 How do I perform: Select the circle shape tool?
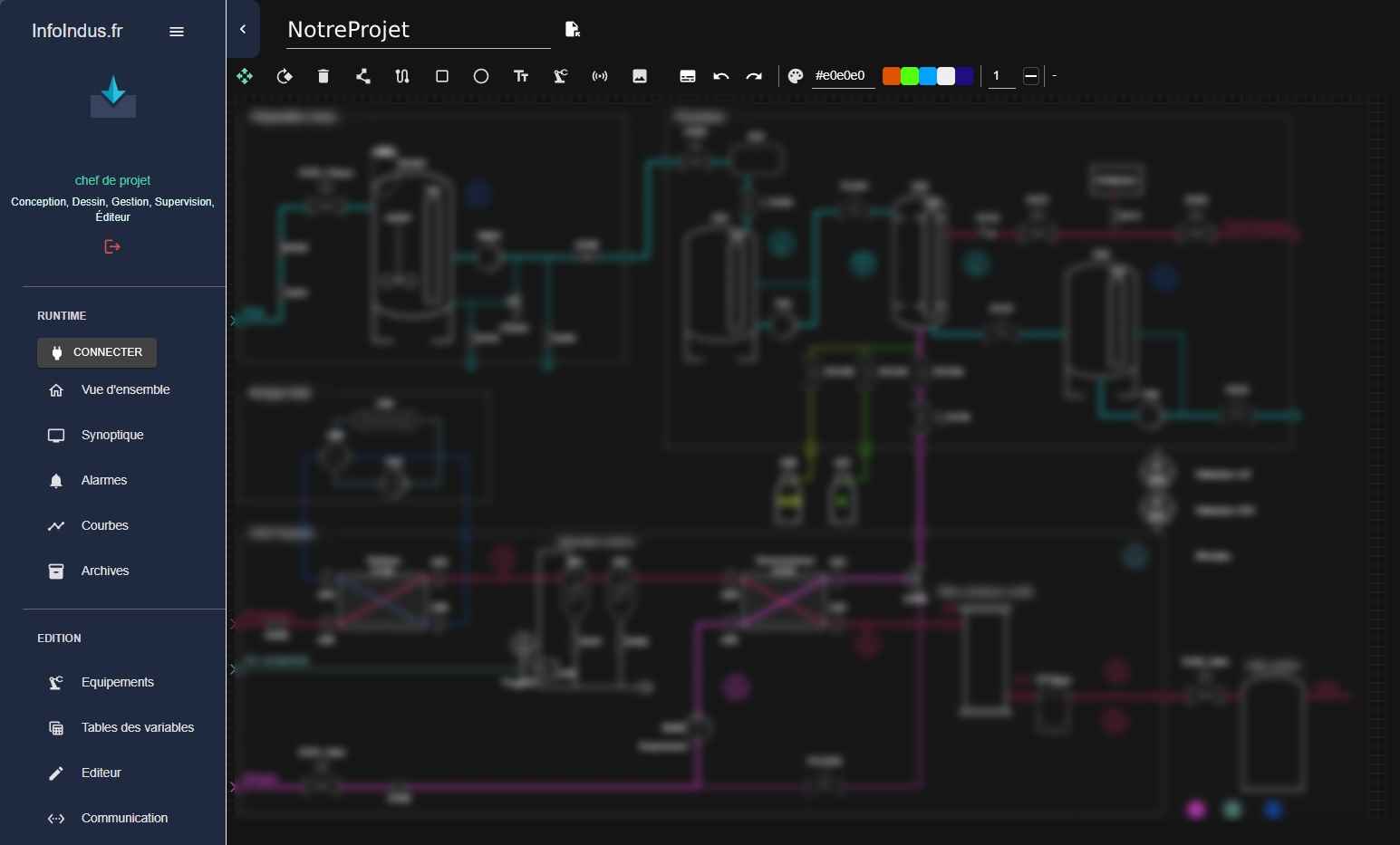click(x=481, y=76)
